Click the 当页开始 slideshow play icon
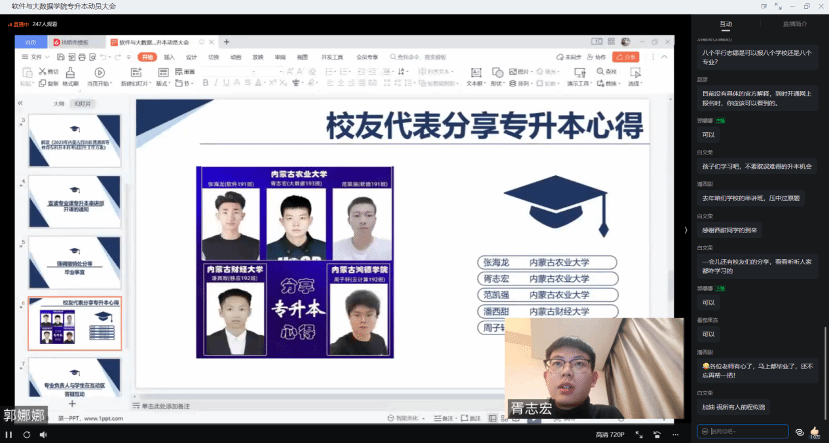This screenshot has width=830, height=444. (99, 74)
